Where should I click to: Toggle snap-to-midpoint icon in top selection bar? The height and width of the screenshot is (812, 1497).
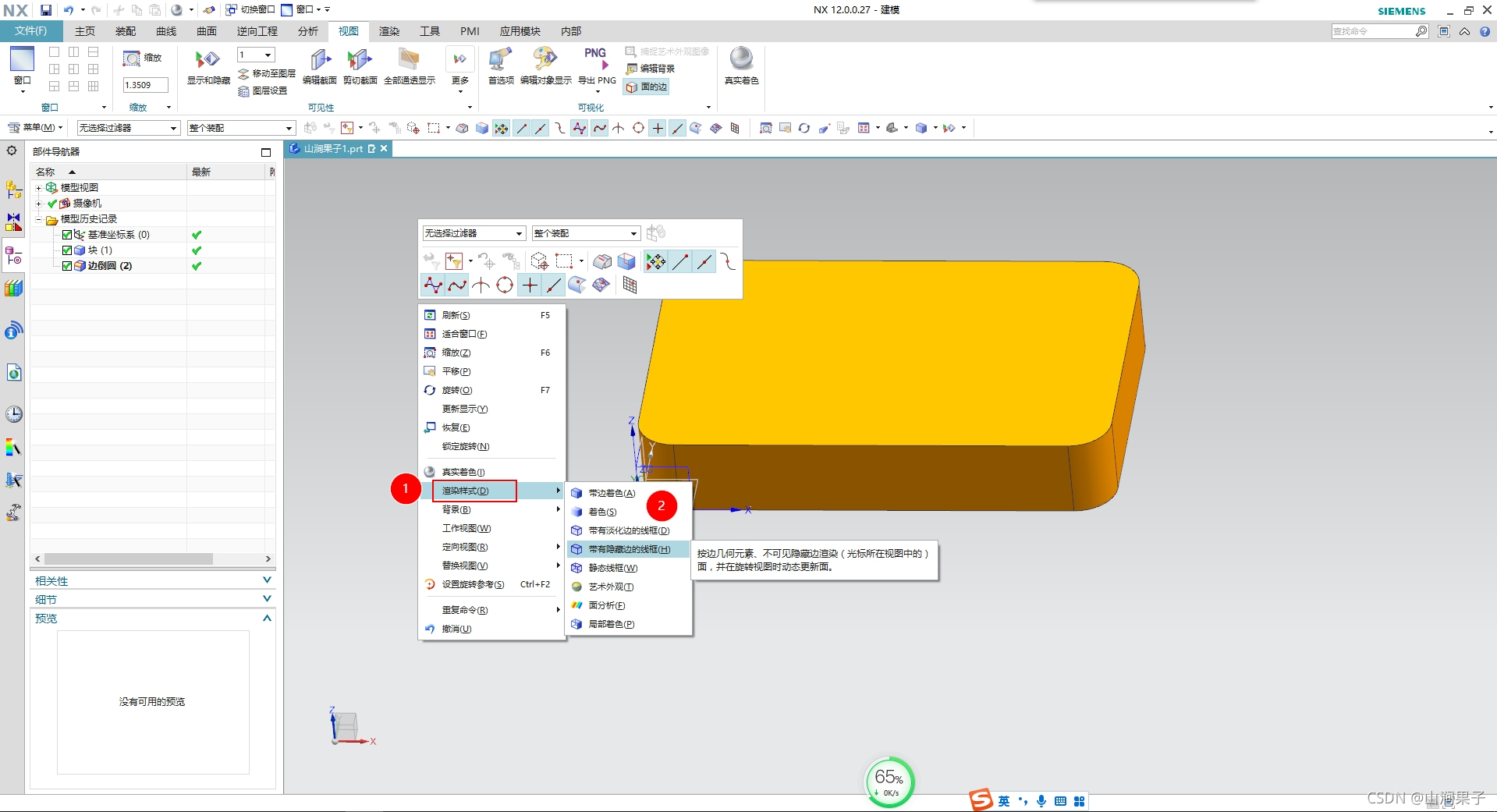(541, 128)
